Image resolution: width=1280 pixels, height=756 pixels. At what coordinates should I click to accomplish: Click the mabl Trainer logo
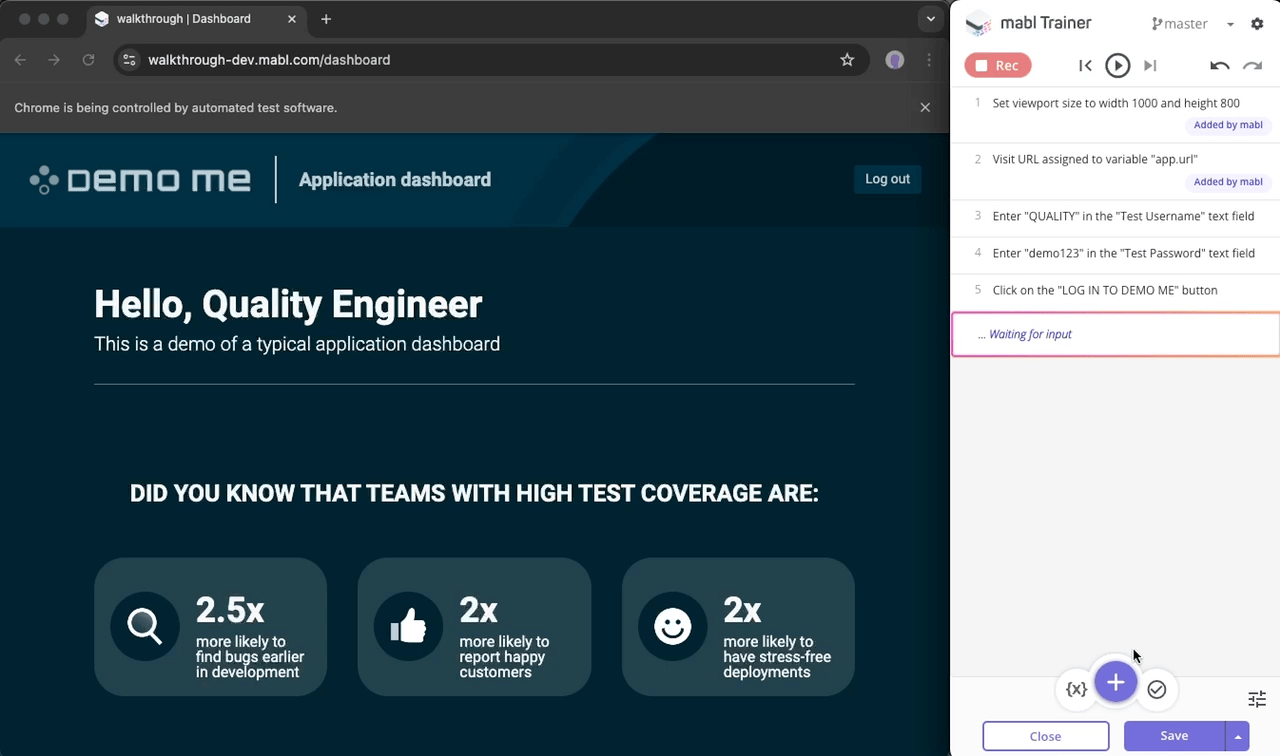[977, 24]
